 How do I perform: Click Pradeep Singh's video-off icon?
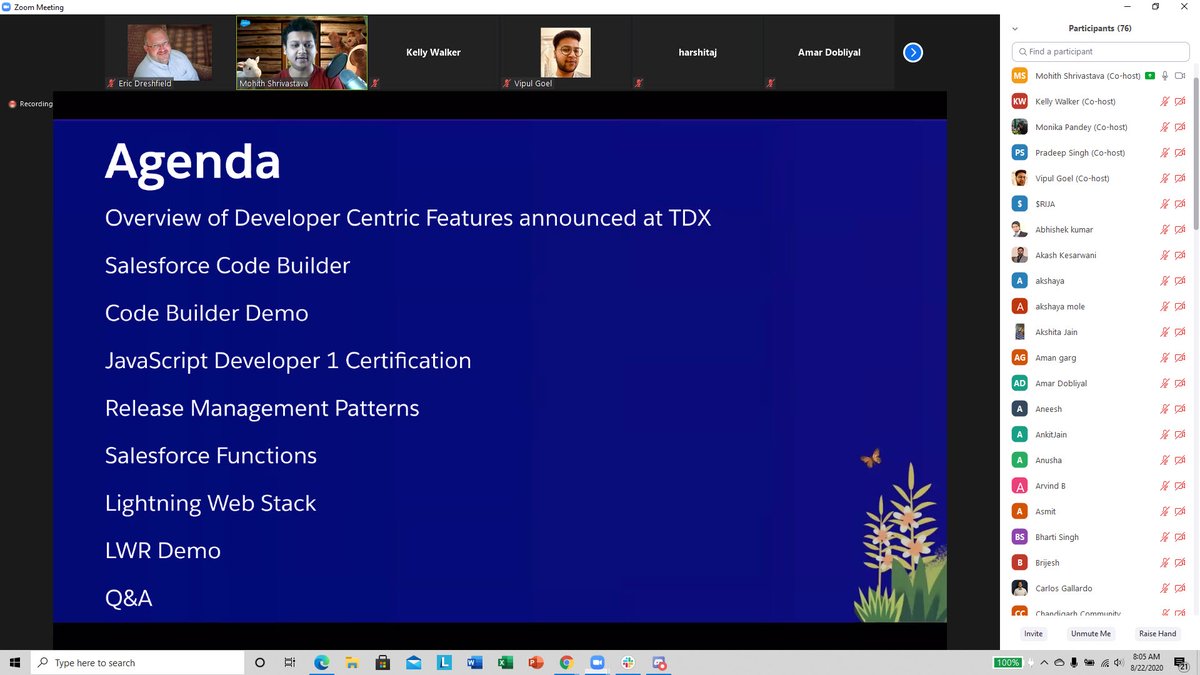[1180, 153]
